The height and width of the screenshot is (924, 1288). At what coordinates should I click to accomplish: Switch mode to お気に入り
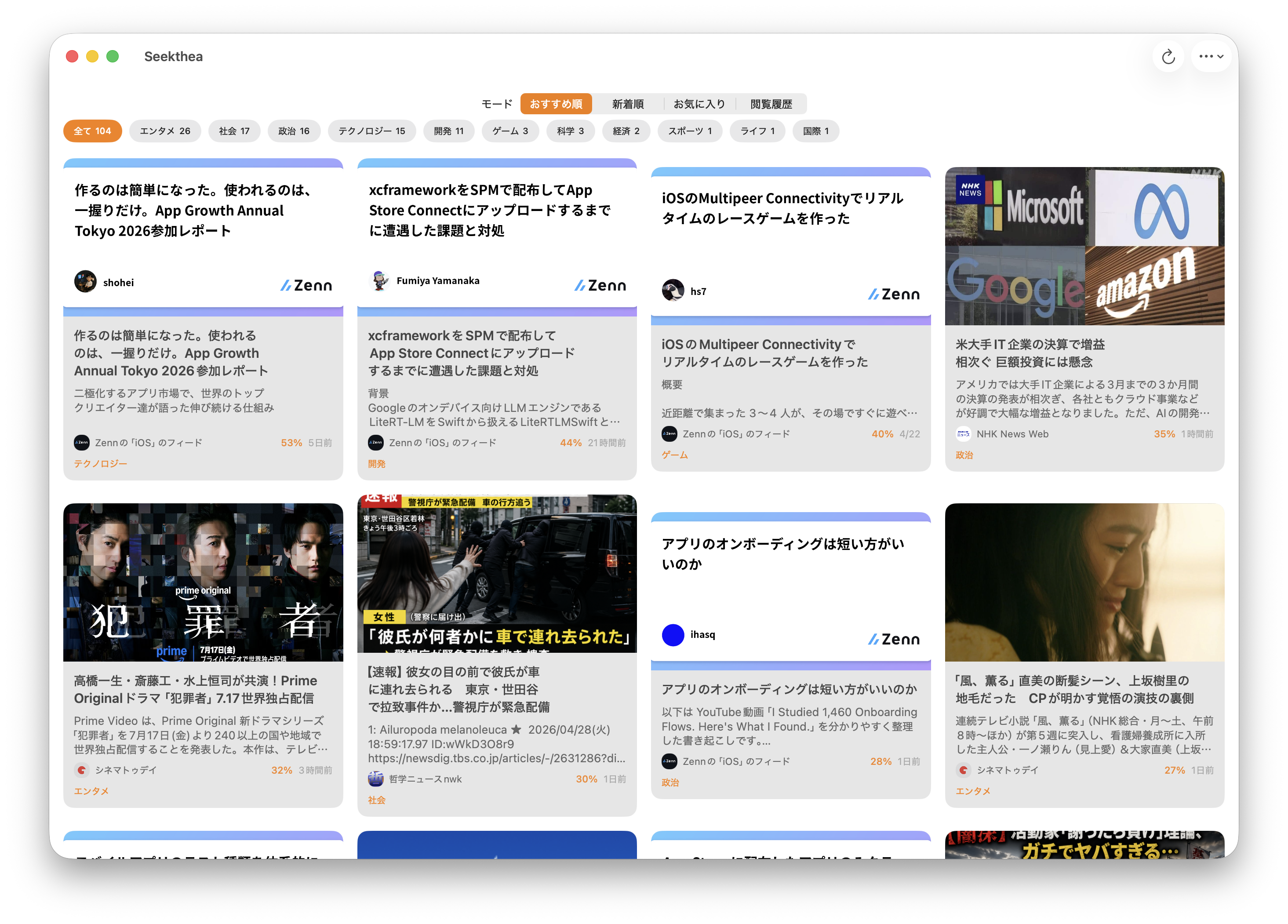(699, 104)
